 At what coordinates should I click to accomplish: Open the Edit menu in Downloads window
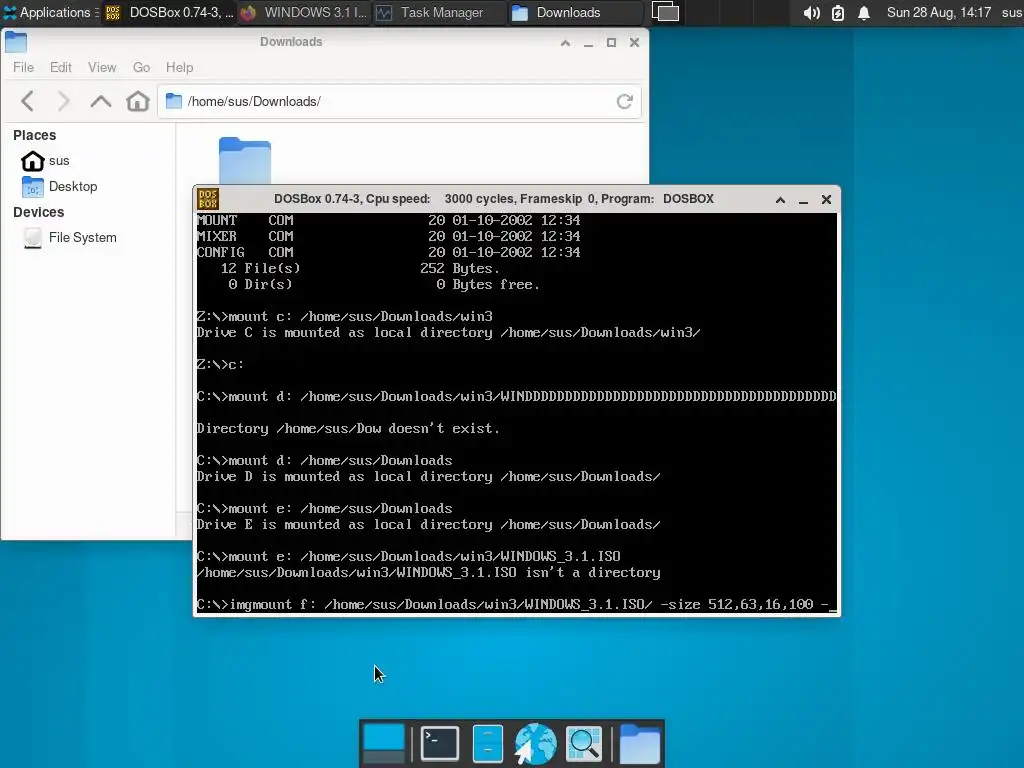(x=61, y=67)
